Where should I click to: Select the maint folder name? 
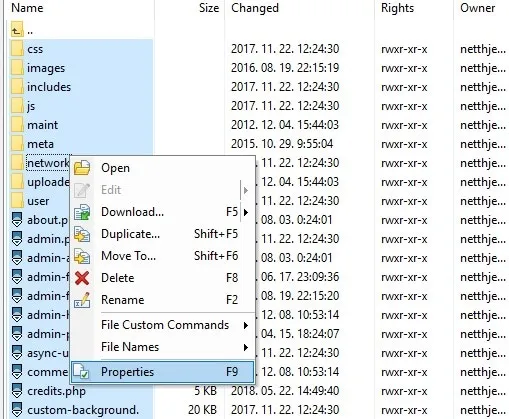pos(42,125)
